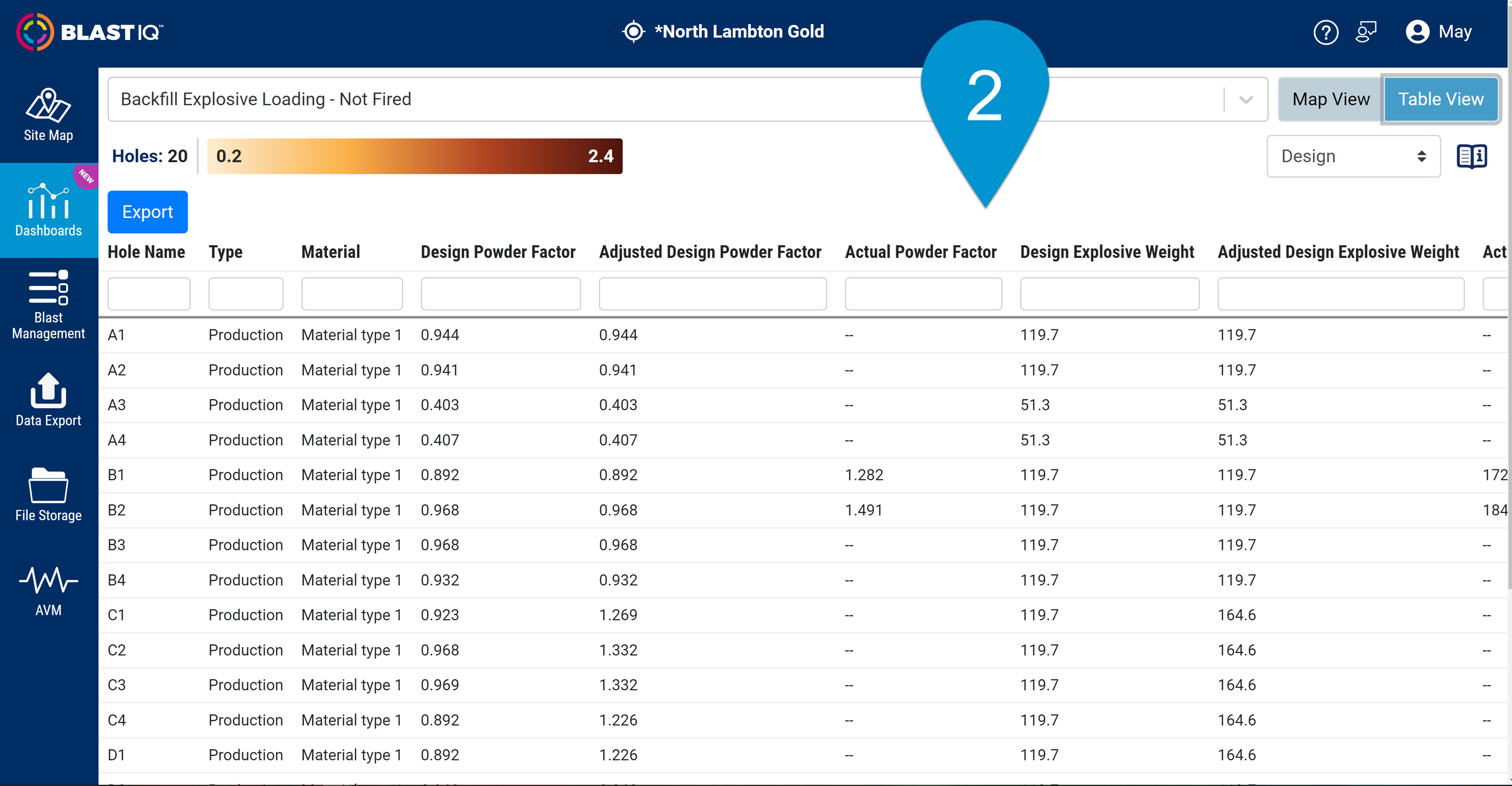The image size is (1512, 786).
Task: Select hole D1 row name
Action: tap(116, 755)
